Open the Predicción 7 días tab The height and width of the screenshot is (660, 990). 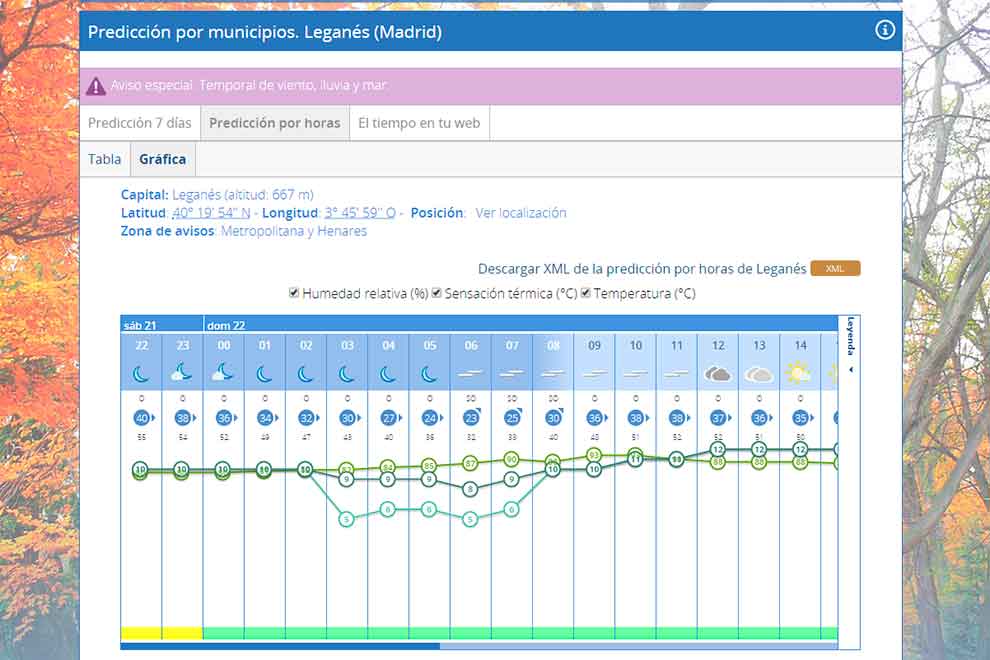pos(139,124)
